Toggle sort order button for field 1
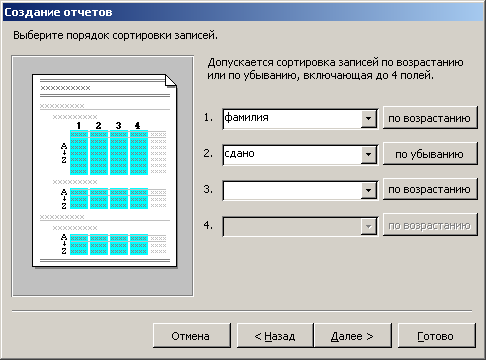This screenshot has height=360, width=486. pos(430,118)
